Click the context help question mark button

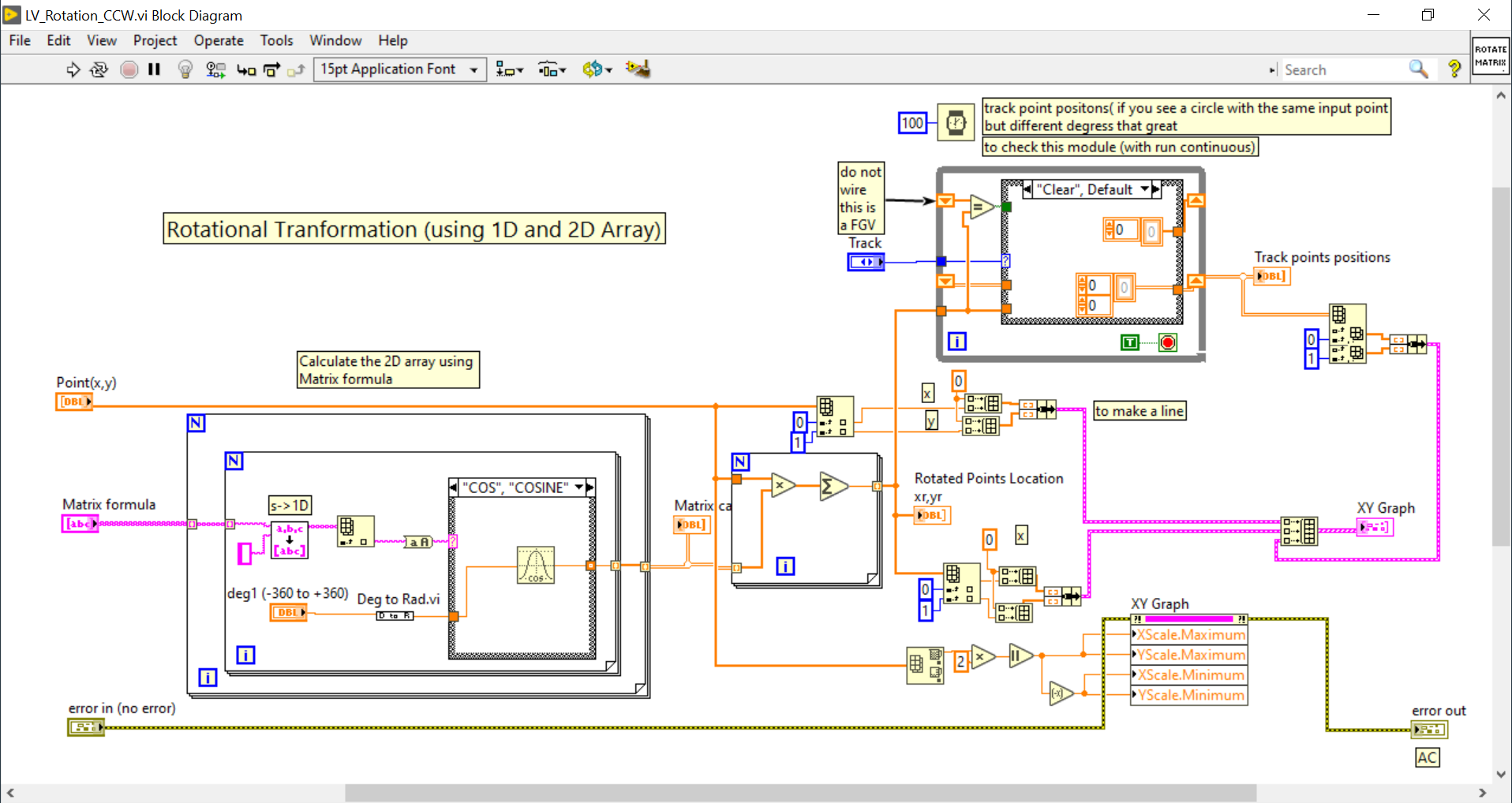pos(1456,69)
